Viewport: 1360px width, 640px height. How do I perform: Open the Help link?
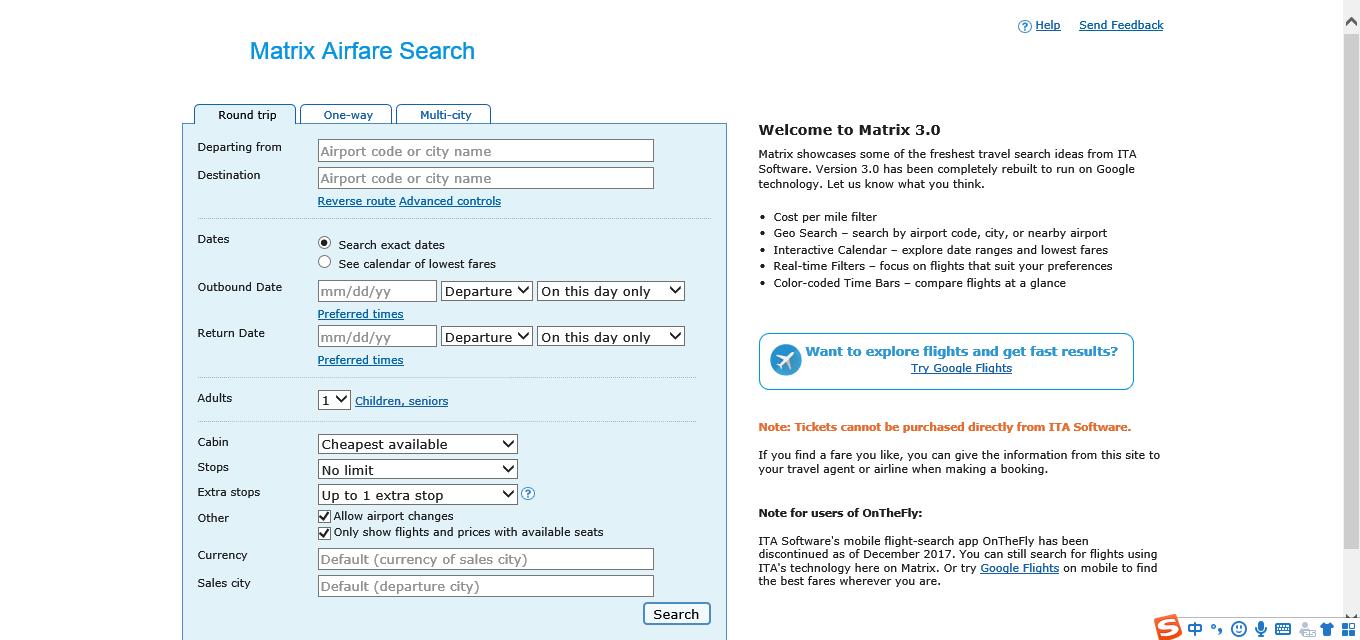pyautogui.click(x=1047, y=25)
